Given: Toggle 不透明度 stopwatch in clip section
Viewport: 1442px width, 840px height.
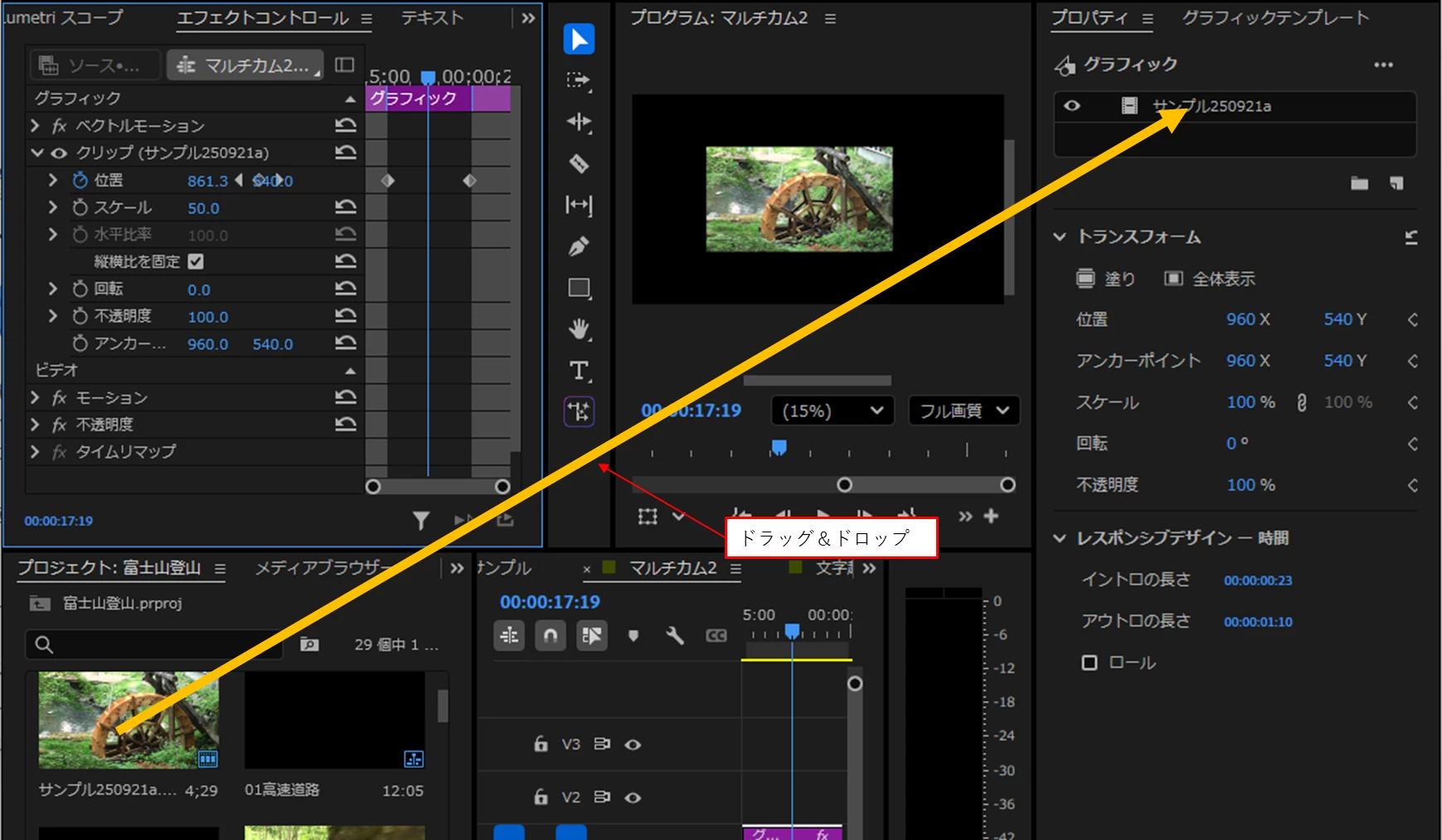Looking at the screenshot, I should (80, 316).
